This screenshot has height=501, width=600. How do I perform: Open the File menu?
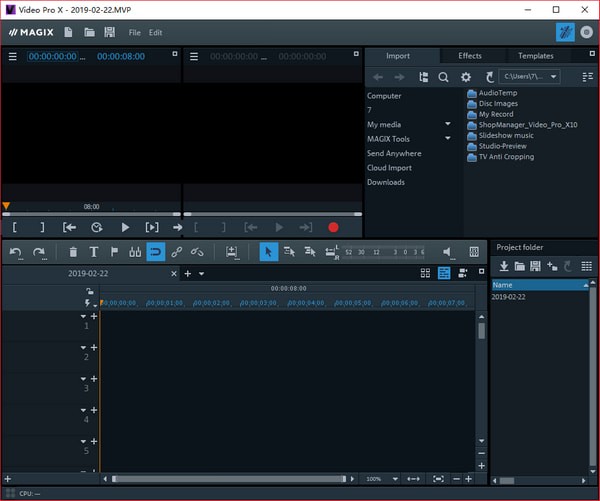click(134, 32)
